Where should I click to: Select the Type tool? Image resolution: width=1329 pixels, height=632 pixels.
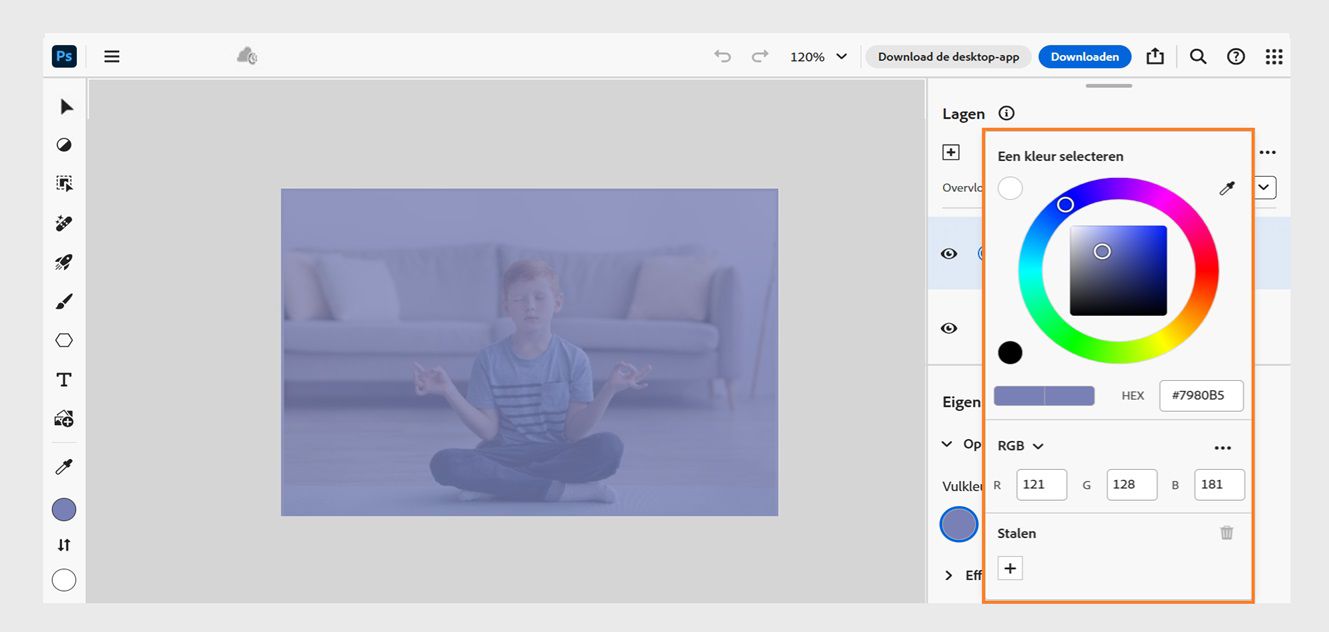coord(64,380)
